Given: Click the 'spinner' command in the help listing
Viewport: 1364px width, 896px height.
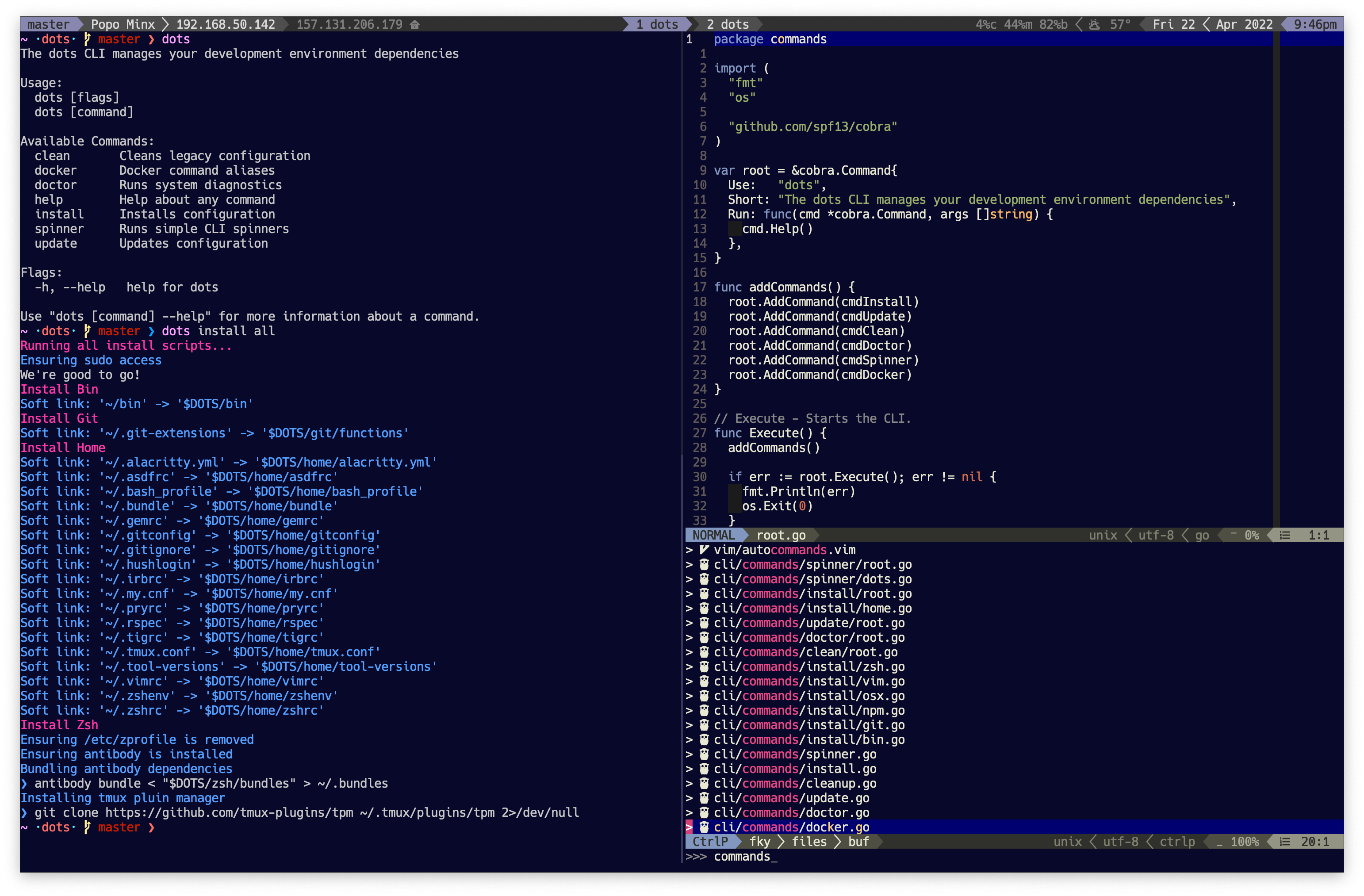Looking at the screenshot, I should click(x=59, y=229).
